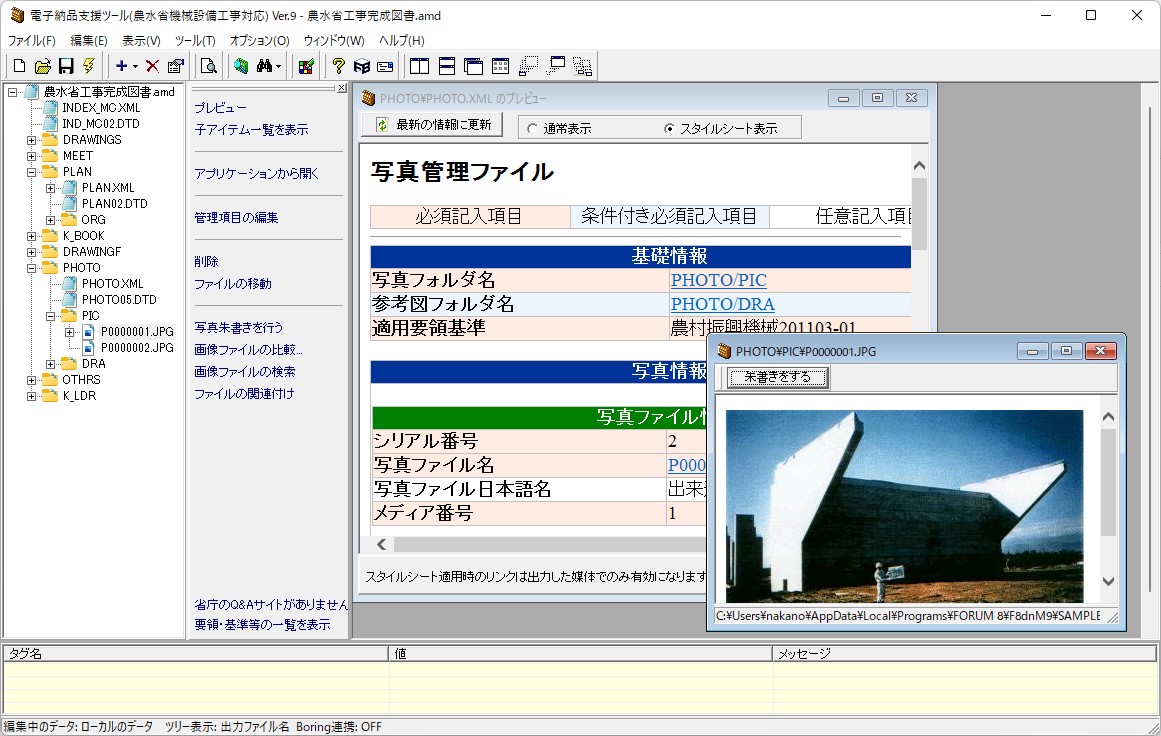
Task: Select P0000002.JPG in the file tree
Action: point(137,348)
